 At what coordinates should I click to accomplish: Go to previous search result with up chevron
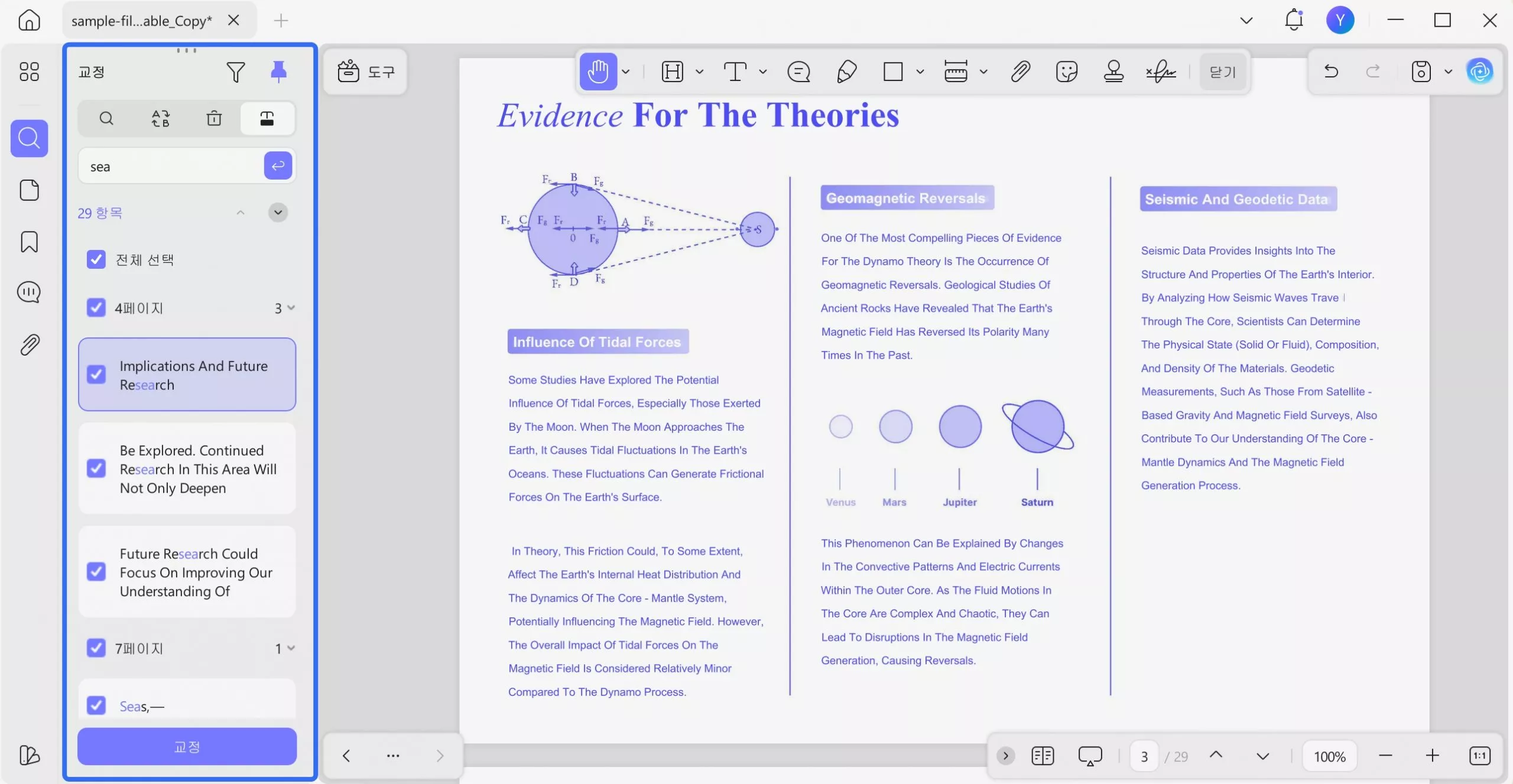pos(240,212)
